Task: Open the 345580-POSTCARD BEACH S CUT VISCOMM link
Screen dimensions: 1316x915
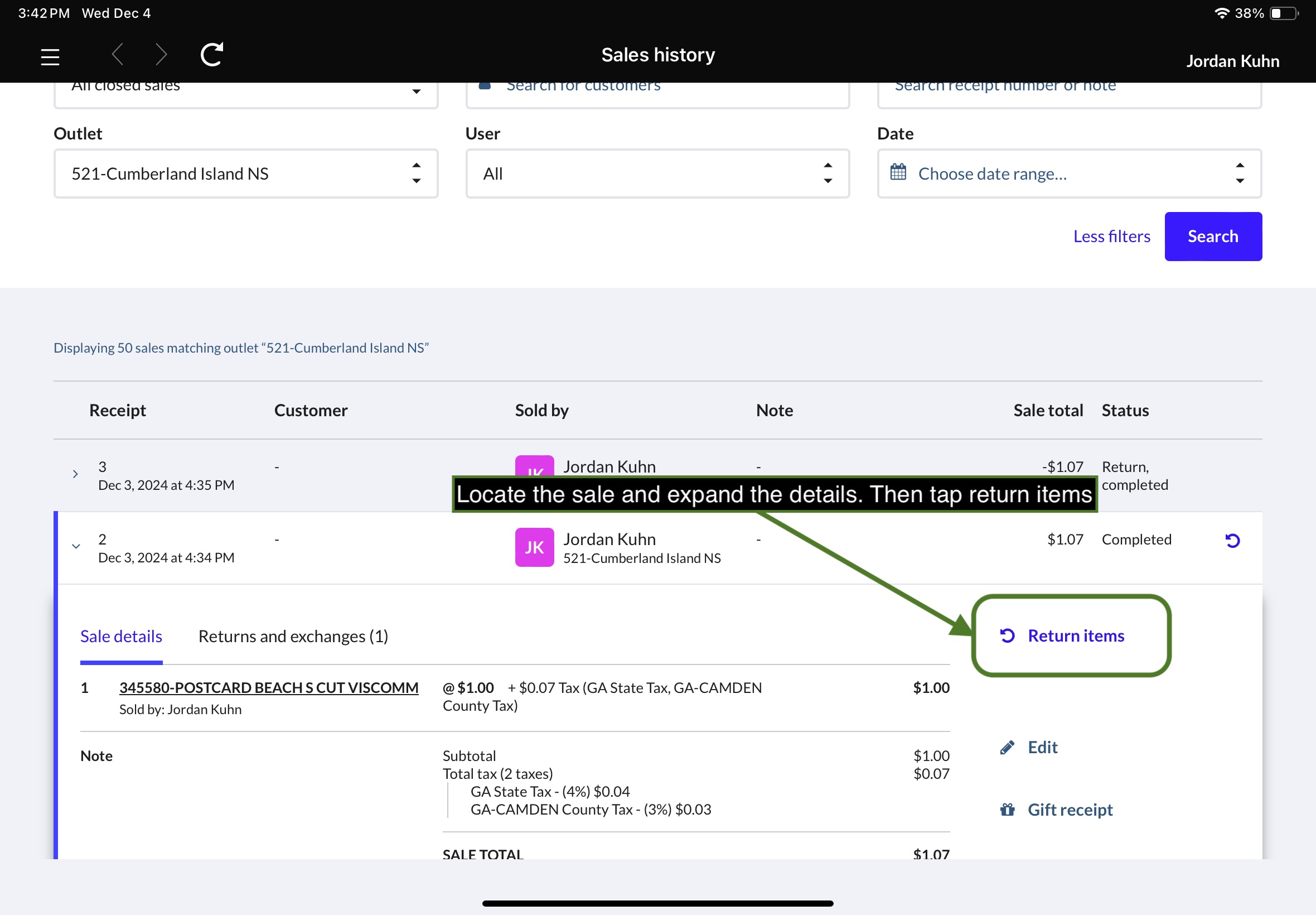Action: tap(269, 687)
